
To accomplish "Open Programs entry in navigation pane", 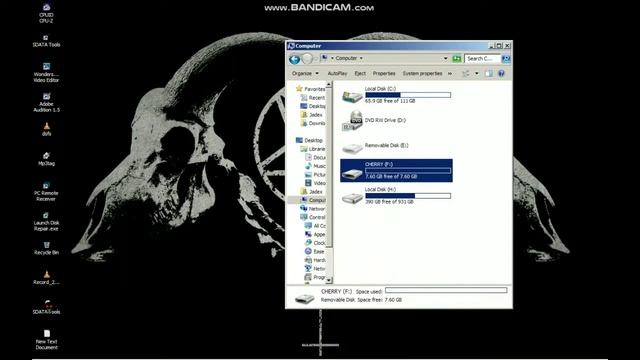I will coord(315,277).
